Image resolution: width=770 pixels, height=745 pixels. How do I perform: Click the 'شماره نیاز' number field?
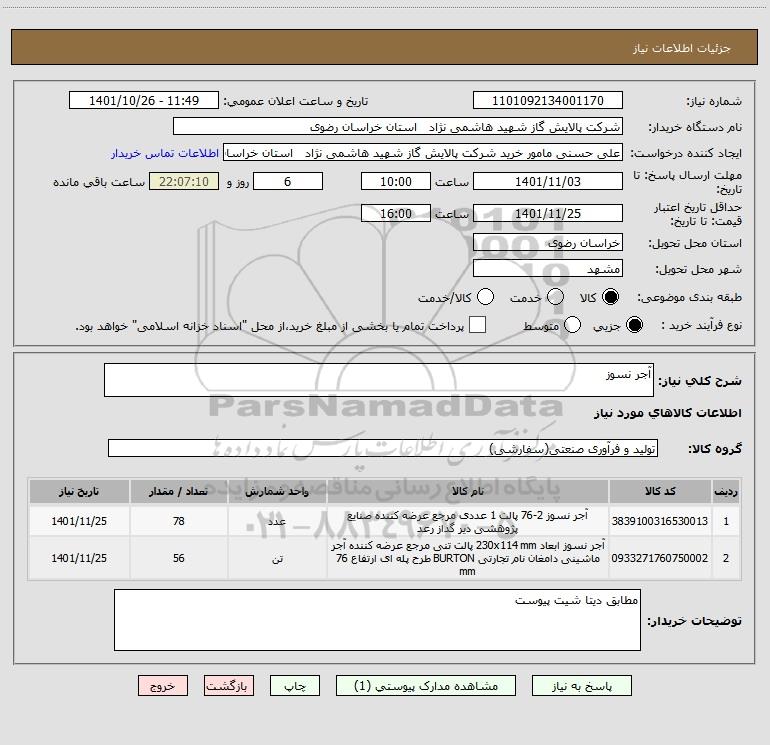[x=547, y=101]
